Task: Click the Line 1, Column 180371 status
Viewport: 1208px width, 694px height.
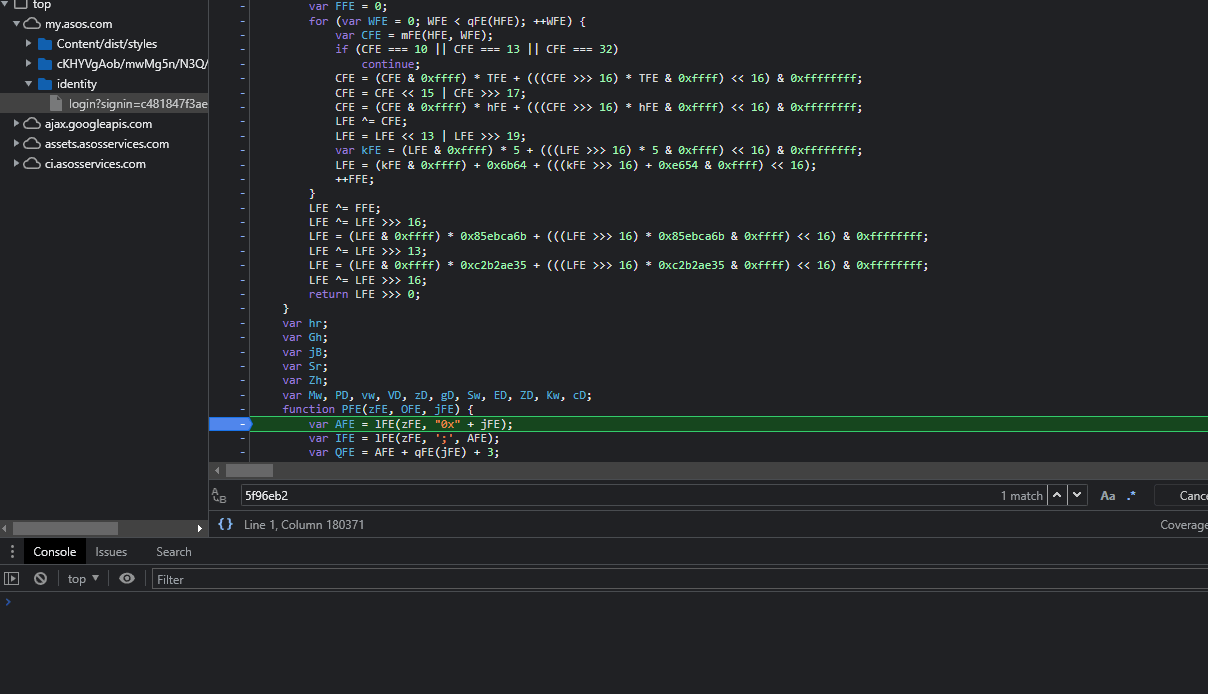Action: pos(304,525)
